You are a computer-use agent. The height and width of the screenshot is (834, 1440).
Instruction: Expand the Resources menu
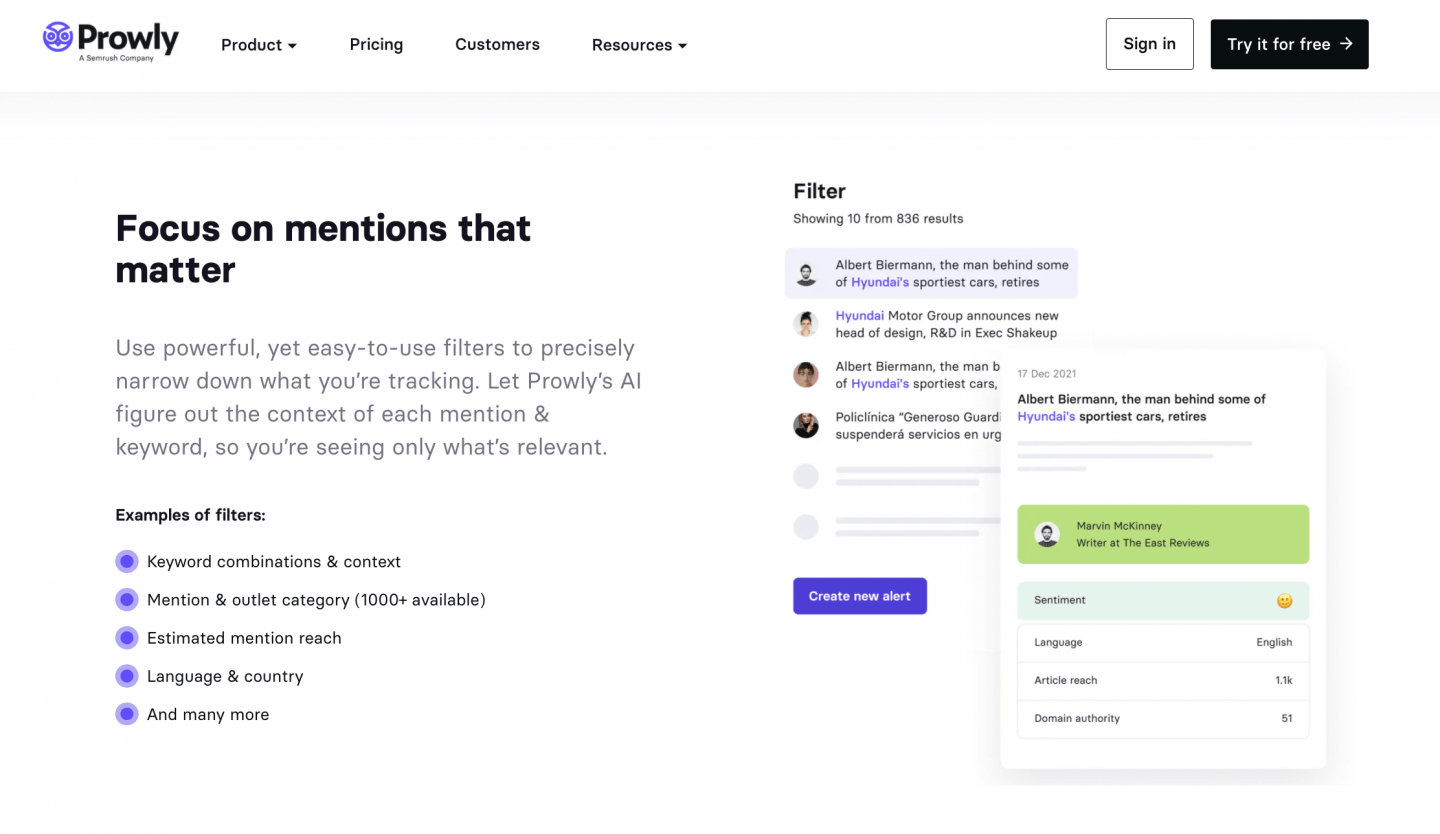639,45
